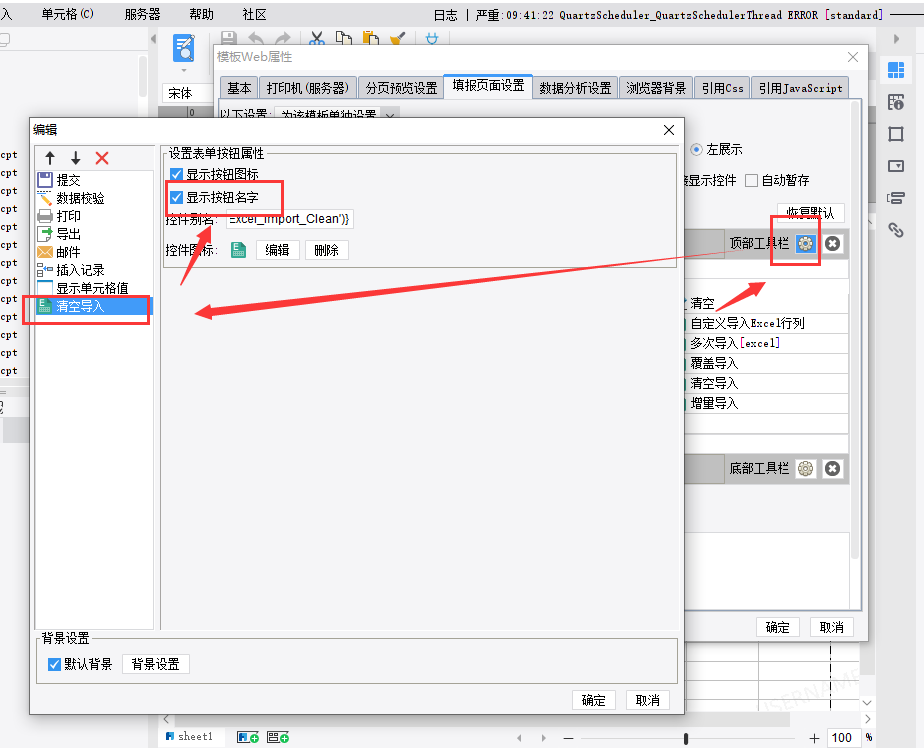
Task: Click the zoom slider handle
Action: click(x=686, y=739)
